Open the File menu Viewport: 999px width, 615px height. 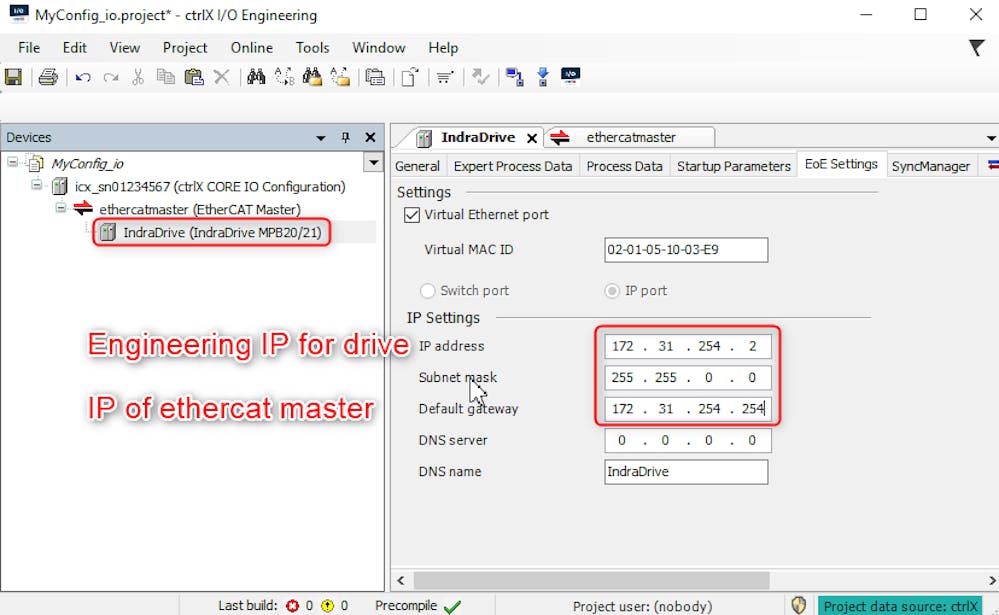(29, 48)
